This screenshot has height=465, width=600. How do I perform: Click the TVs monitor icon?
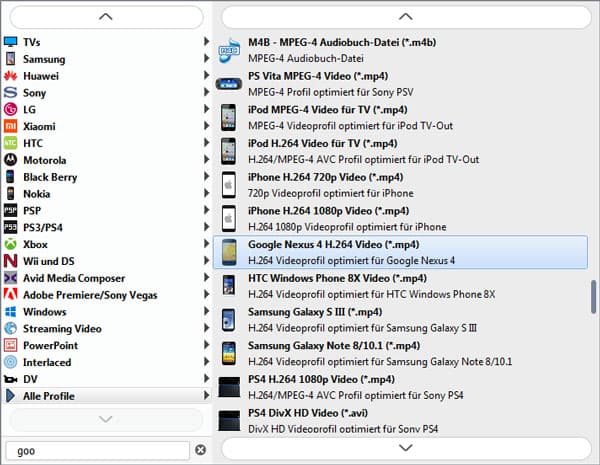[10, 42]
